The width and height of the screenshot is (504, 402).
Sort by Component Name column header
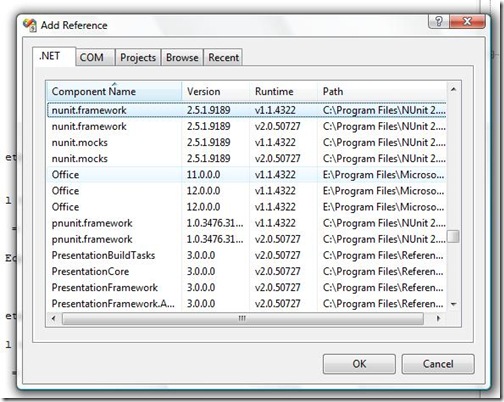tap(114, 91)
